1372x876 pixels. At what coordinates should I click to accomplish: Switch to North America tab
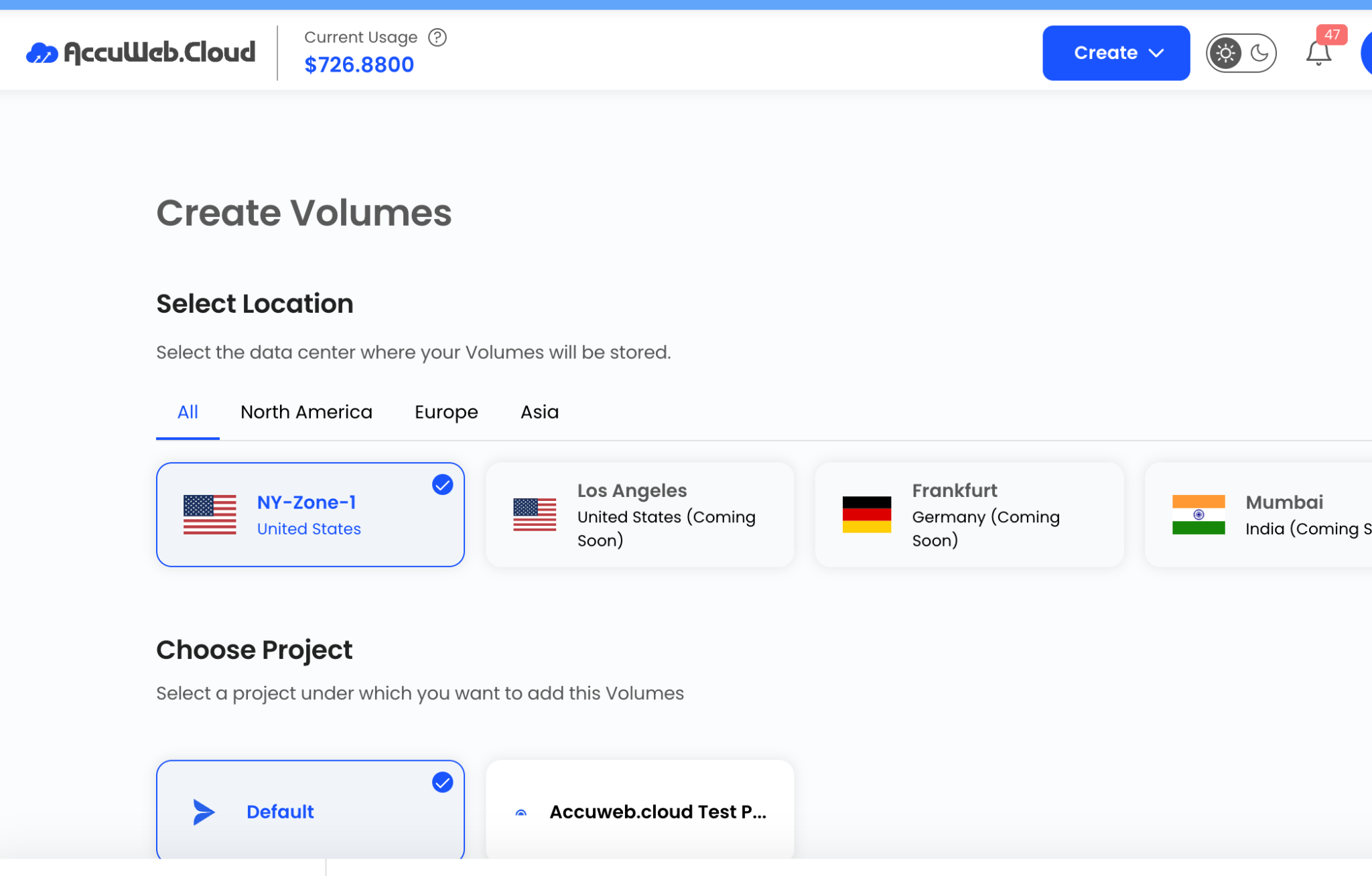[306, 413]
